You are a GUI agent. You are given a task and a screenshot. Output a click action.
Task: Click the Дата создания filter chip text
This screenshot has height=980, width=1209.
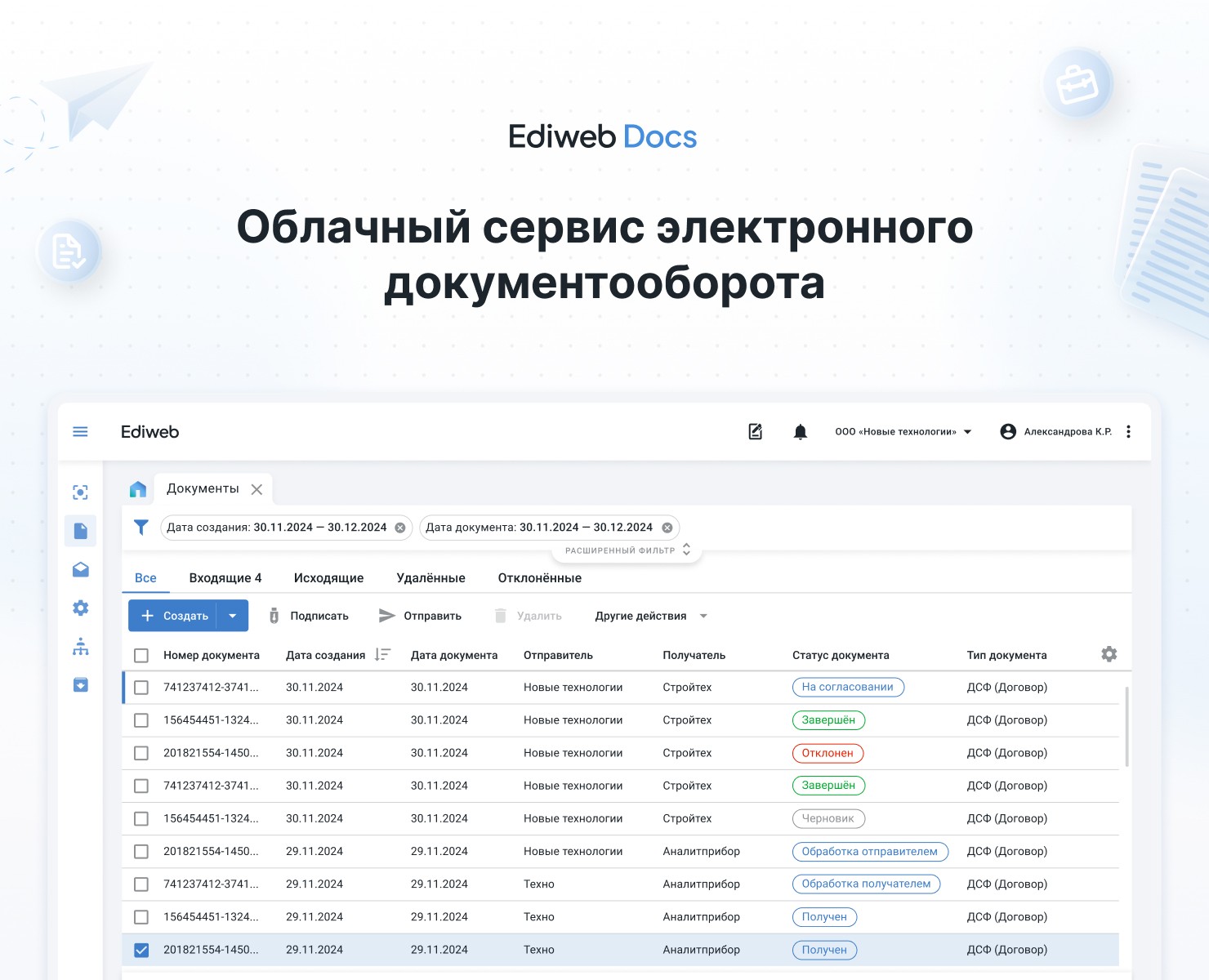click(x=277, y=528)
